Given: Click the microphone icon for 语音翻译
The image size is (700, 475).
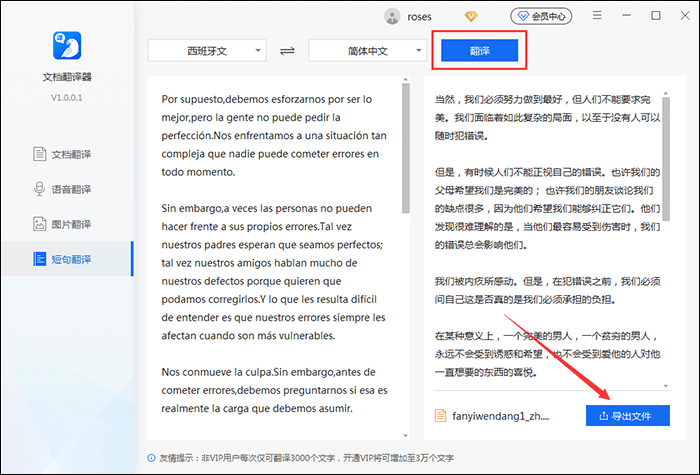Looking at the screenshot, I should pos(40,189).
